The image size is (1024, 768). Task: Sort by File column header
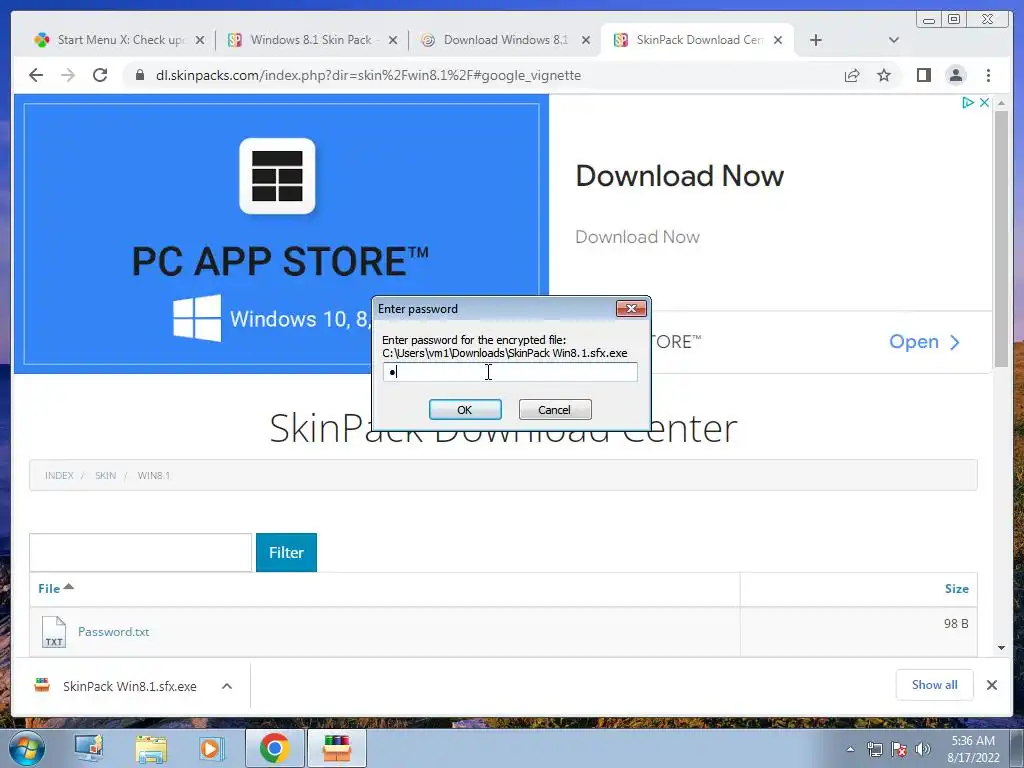56,588
